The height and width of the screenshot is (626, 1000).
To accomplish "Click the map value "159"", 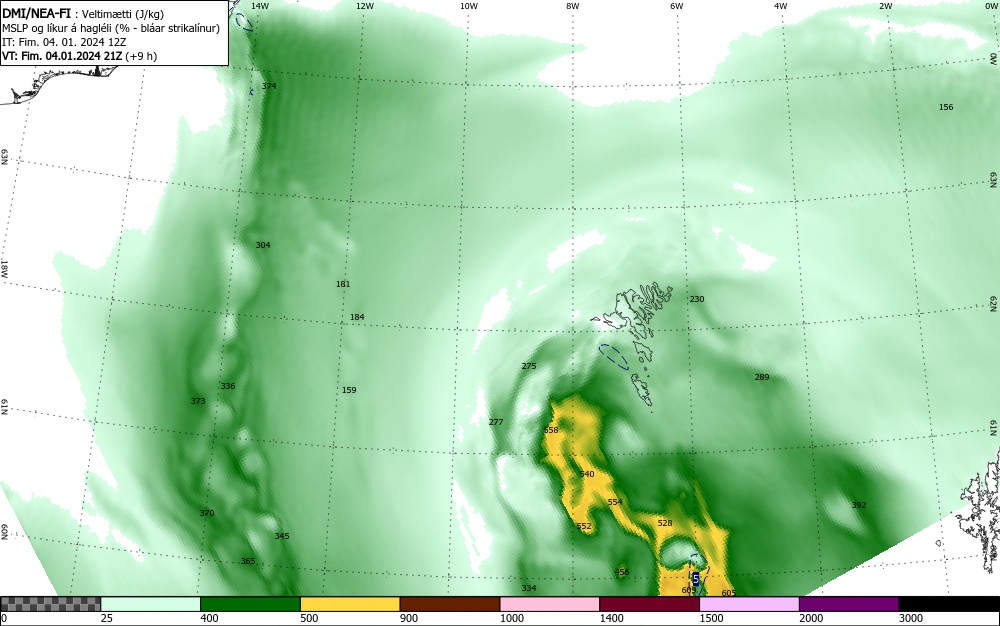I will (349, 390).
